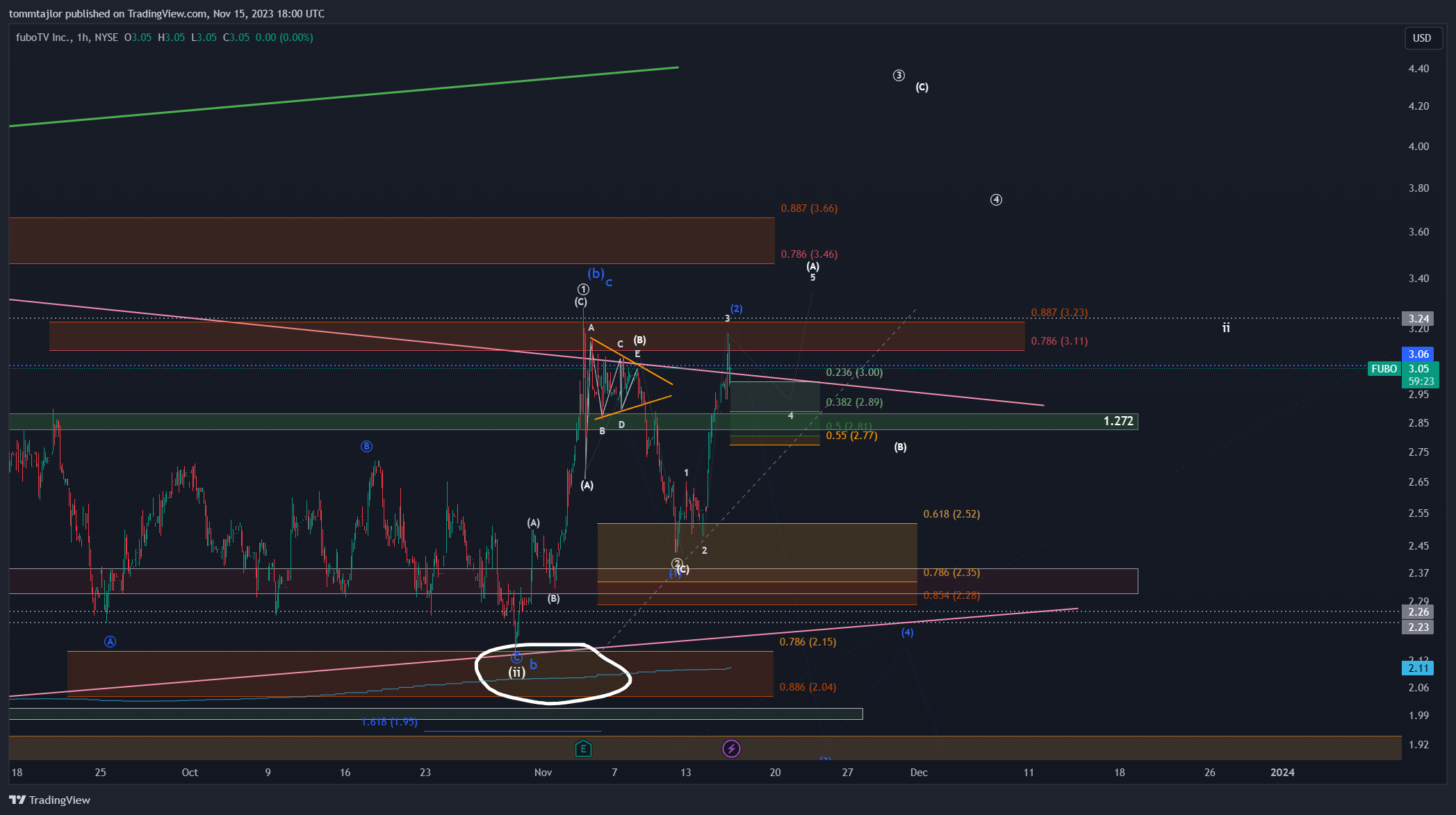Select Fib label 0.887 (3.66)
1456x815 pixels.
809,208
